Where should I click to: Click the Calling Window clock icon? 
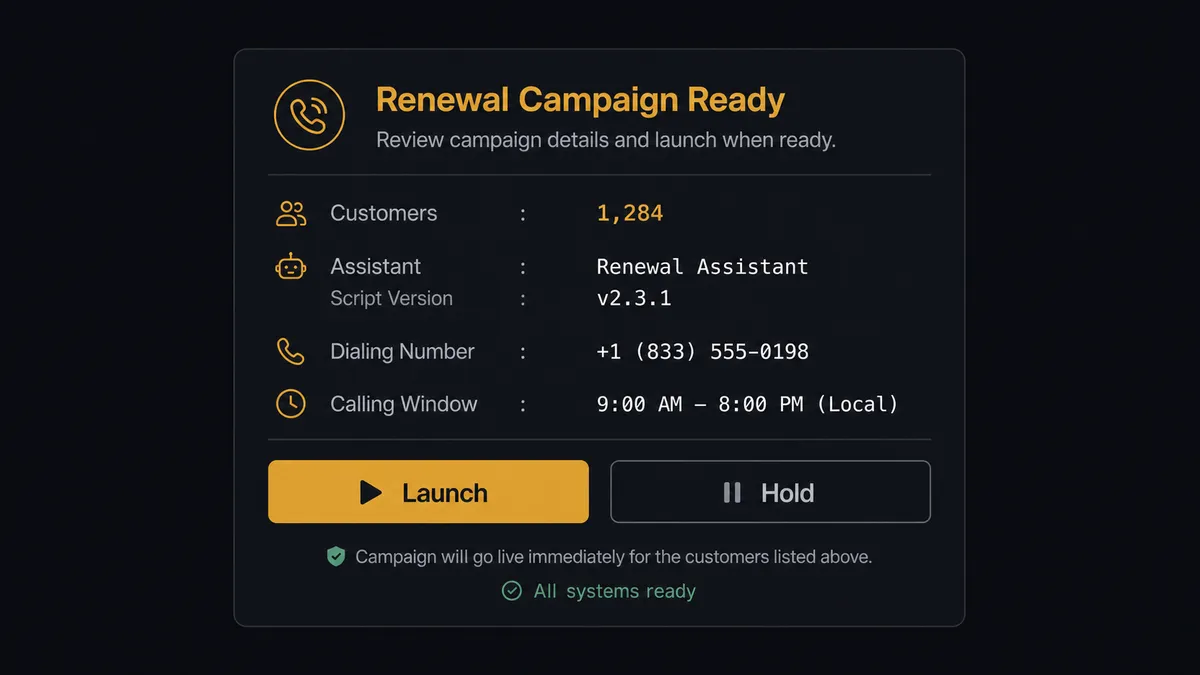(291, 404)
